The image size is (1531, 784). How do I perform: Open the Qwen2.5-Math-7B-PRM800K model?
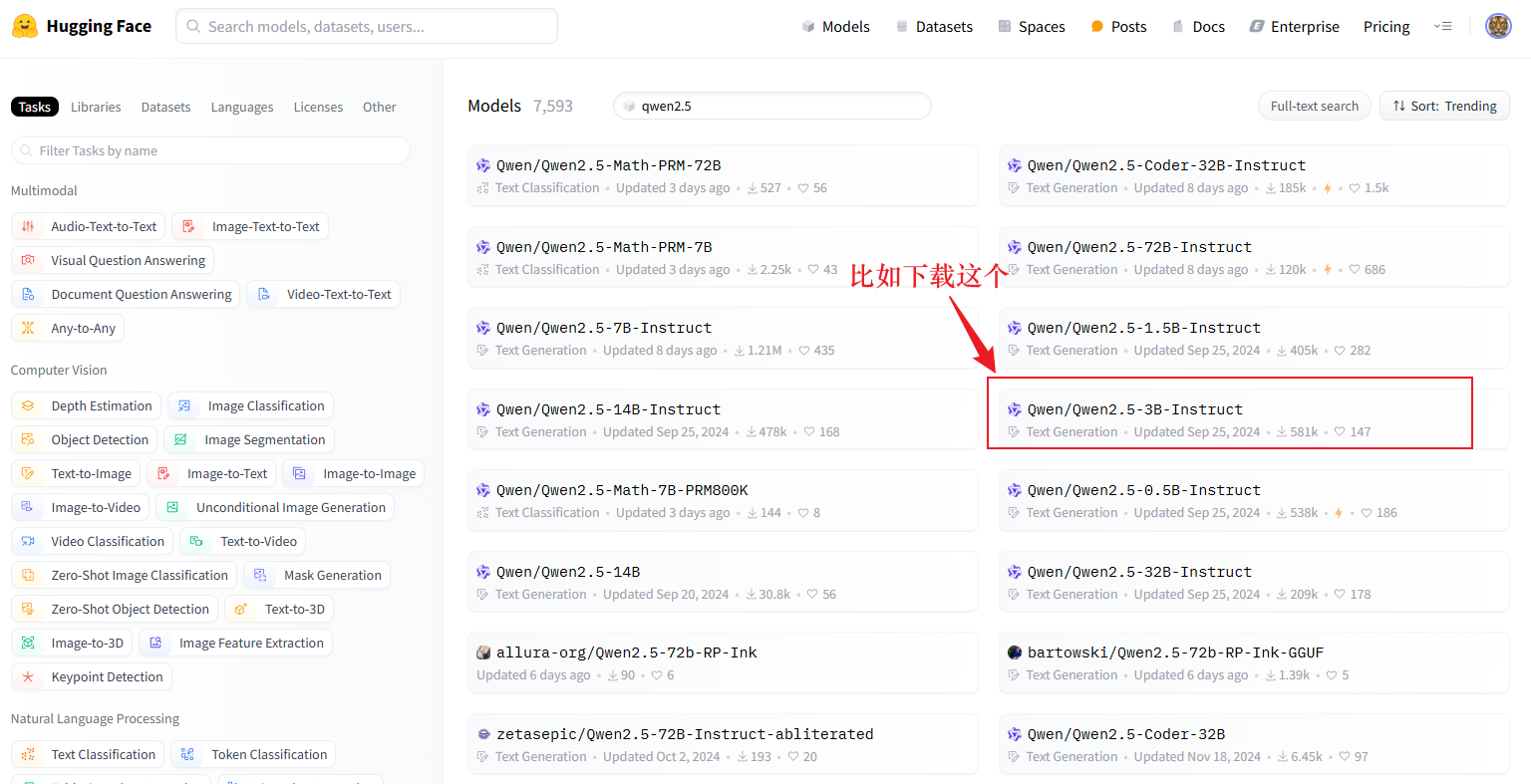723,500
